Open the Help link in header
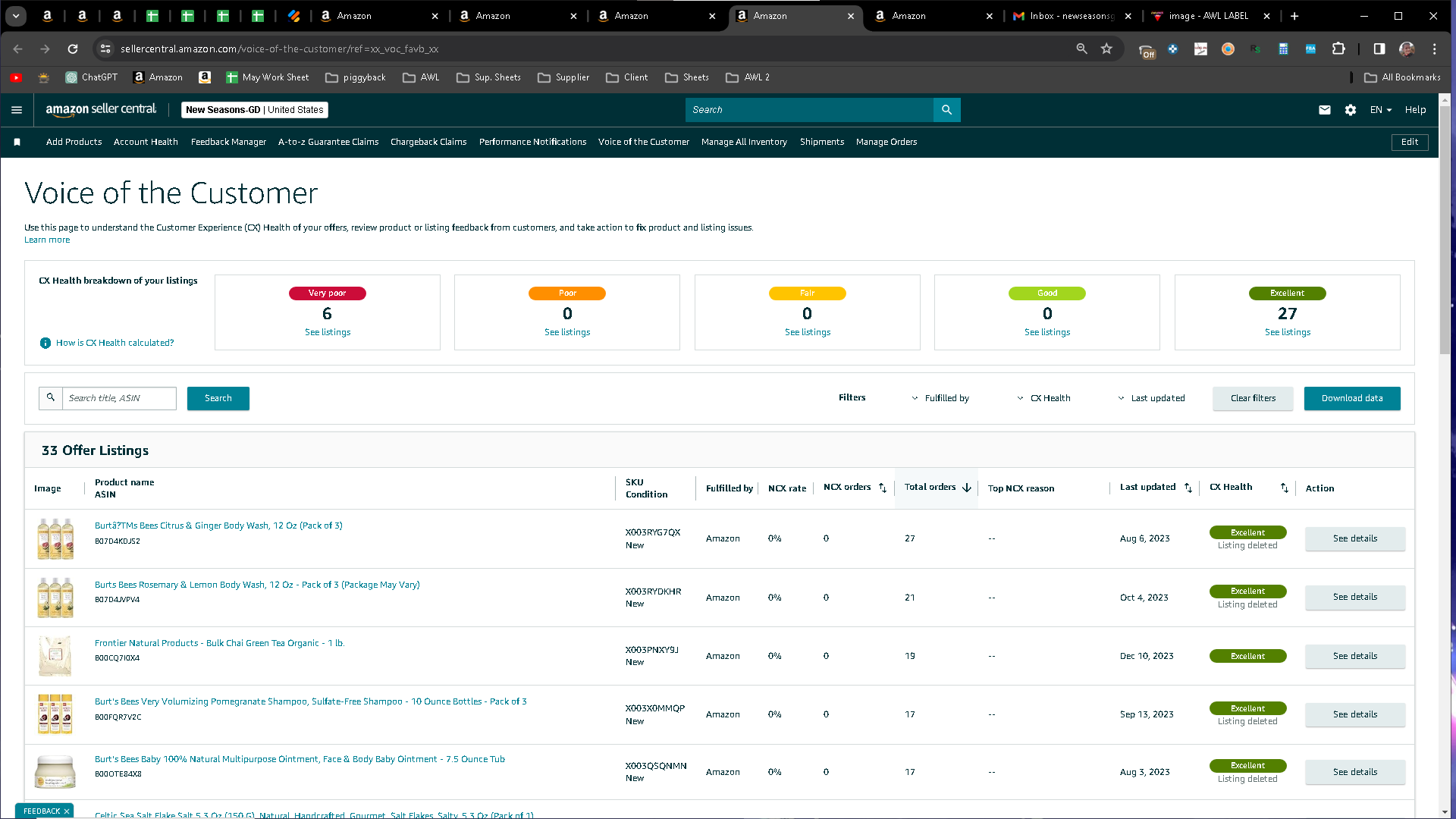Viewport: 1456px width, 819px height. tap(1415, 110)
